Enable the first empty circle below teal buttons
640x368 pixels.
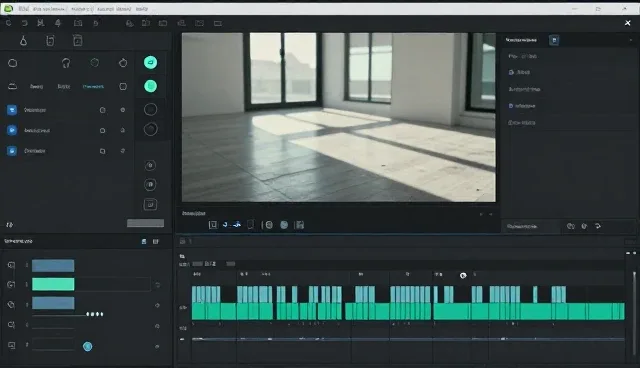click(x=150, y=109)
